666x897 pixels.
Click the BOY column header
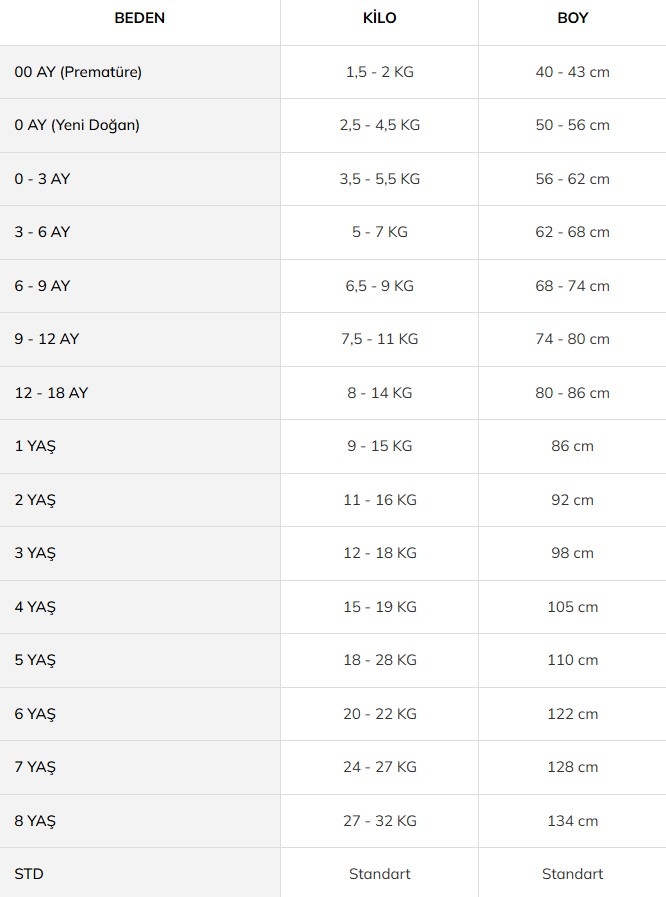pos(572,18)
